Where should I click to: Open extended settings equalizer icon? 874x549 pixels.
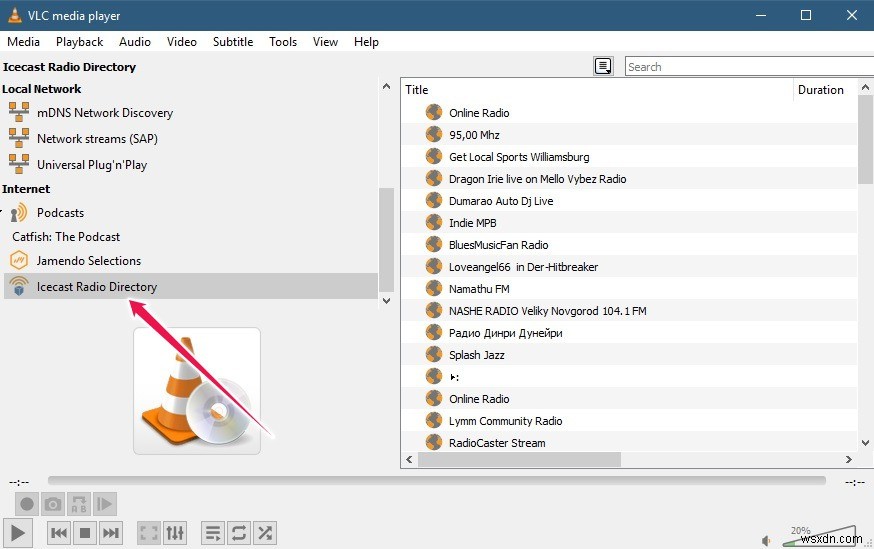coord(175,533)
